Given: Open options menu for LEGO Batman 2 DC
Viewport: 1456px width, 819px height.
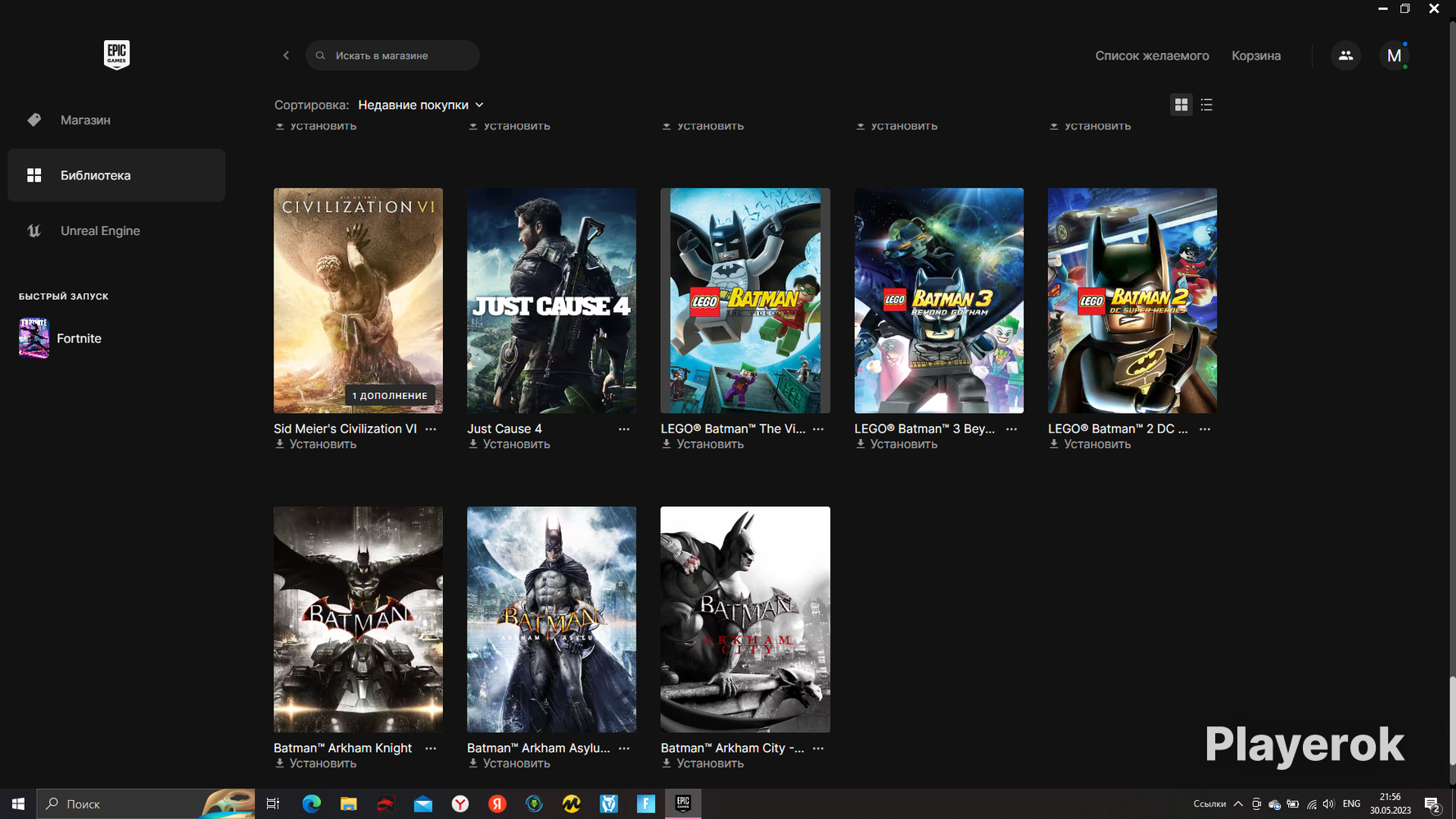Looking at the screenshot, I should tap(1205, 429).
